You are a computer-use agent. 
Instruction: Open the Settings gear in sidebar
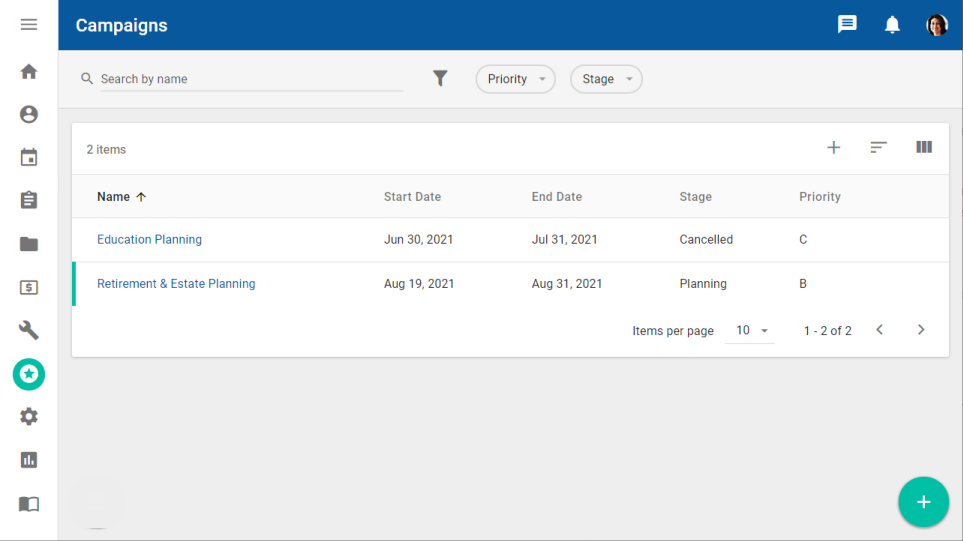point(29,417)
